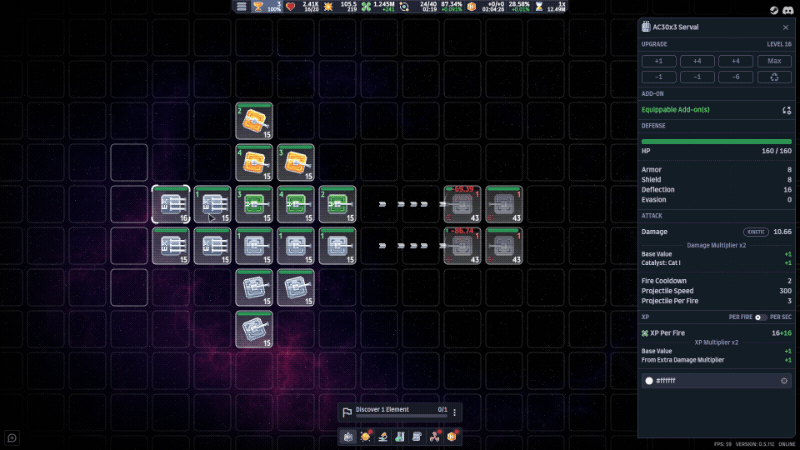Screen dimensions: 800x450
Task: Click the LEVEL 16 label
Action: (x=779, y=44)
